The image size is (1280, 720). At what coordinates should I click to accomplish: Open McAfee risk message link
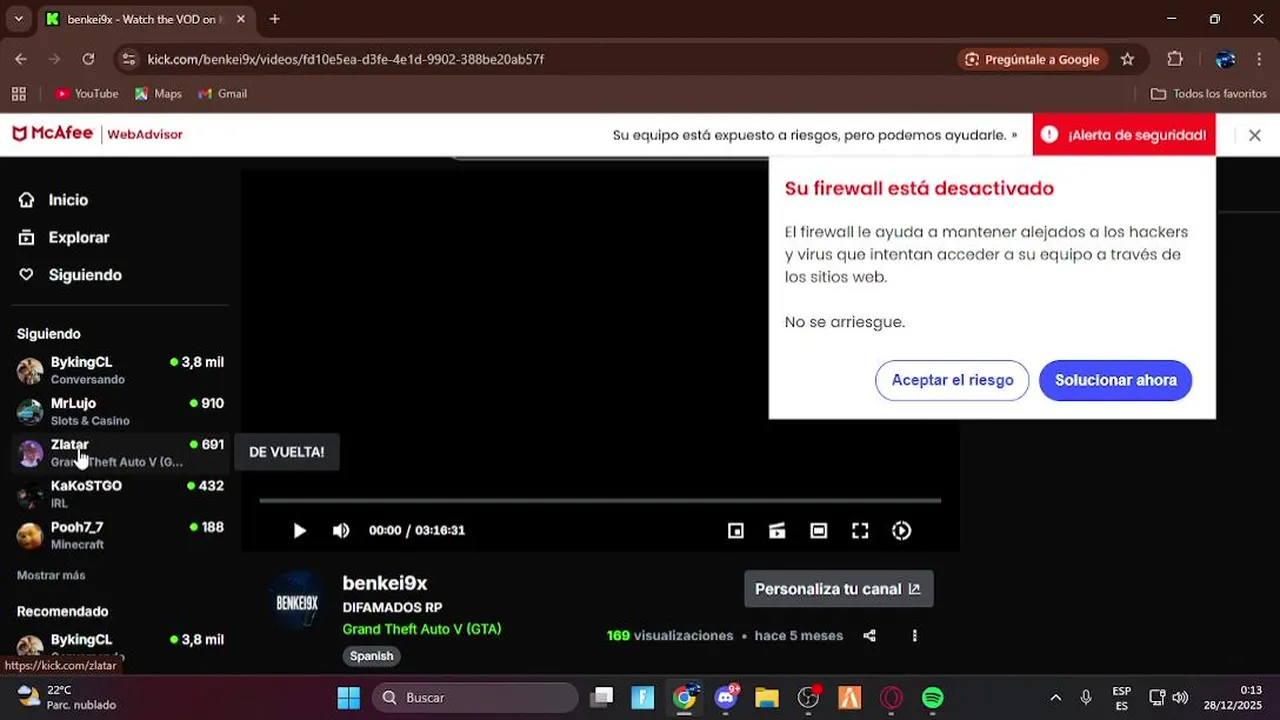(x=815, y=135)
